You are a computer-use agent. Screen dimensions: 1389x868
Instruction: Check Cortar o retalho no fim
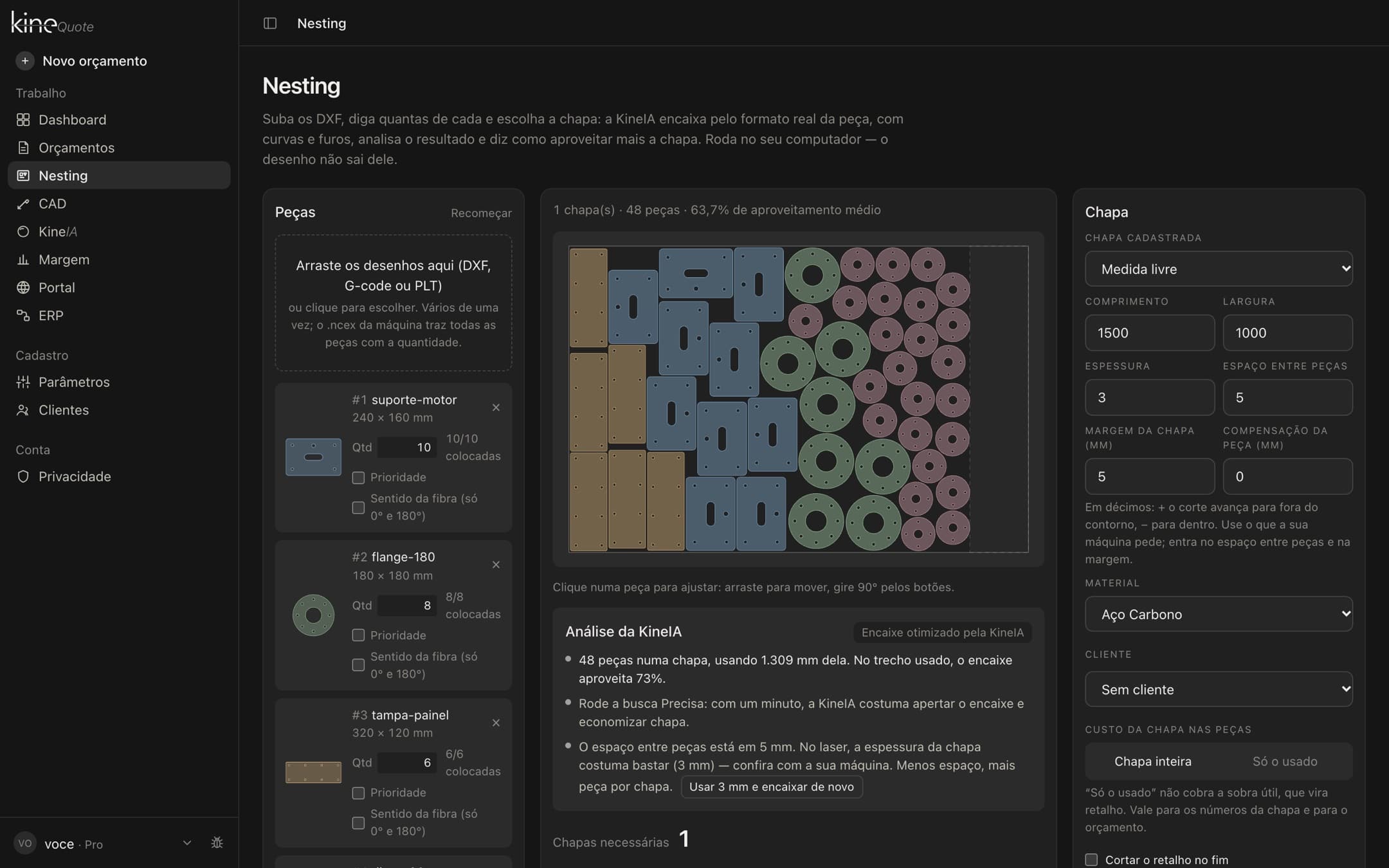point(1091,860)
